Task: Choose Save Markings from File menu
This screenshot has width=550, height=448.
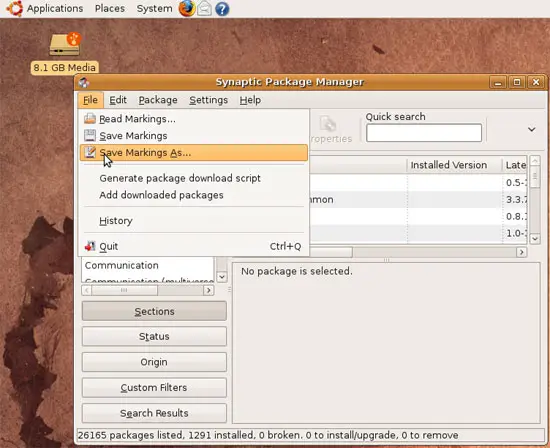Action: (x=194, y=136)
